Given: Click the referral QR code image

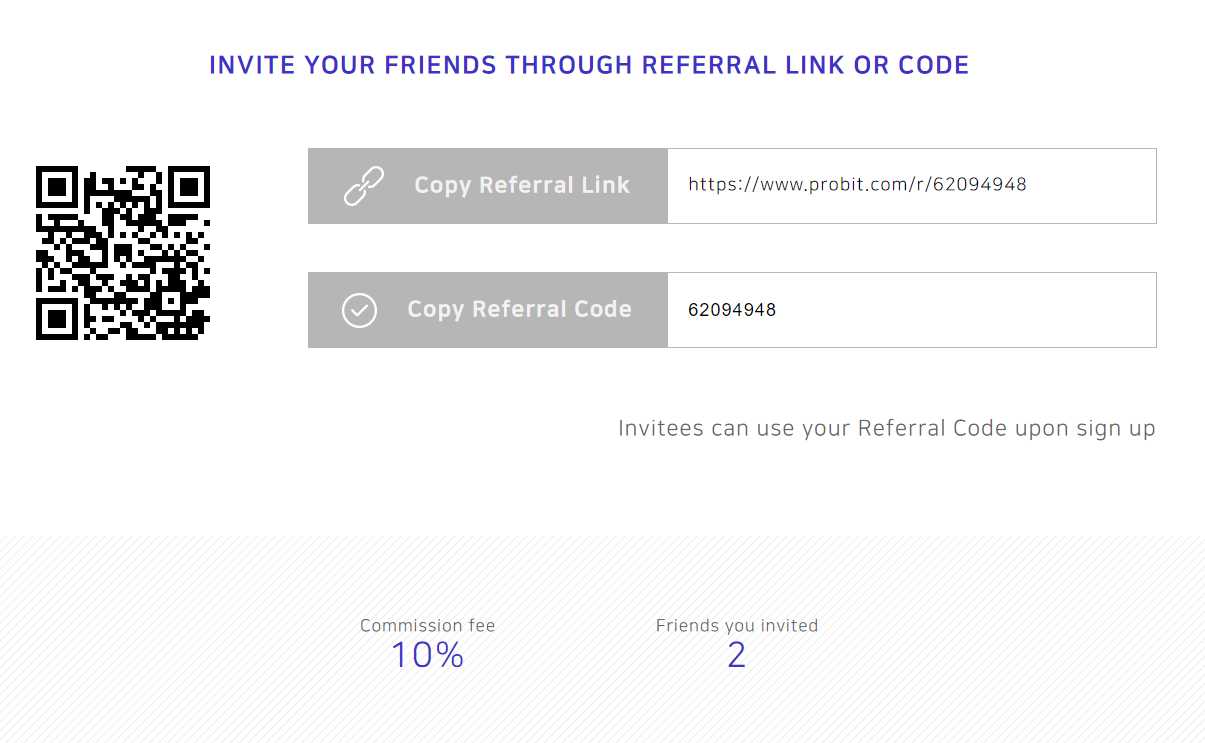Looking at the screenshot, I should tap(123, 253).
